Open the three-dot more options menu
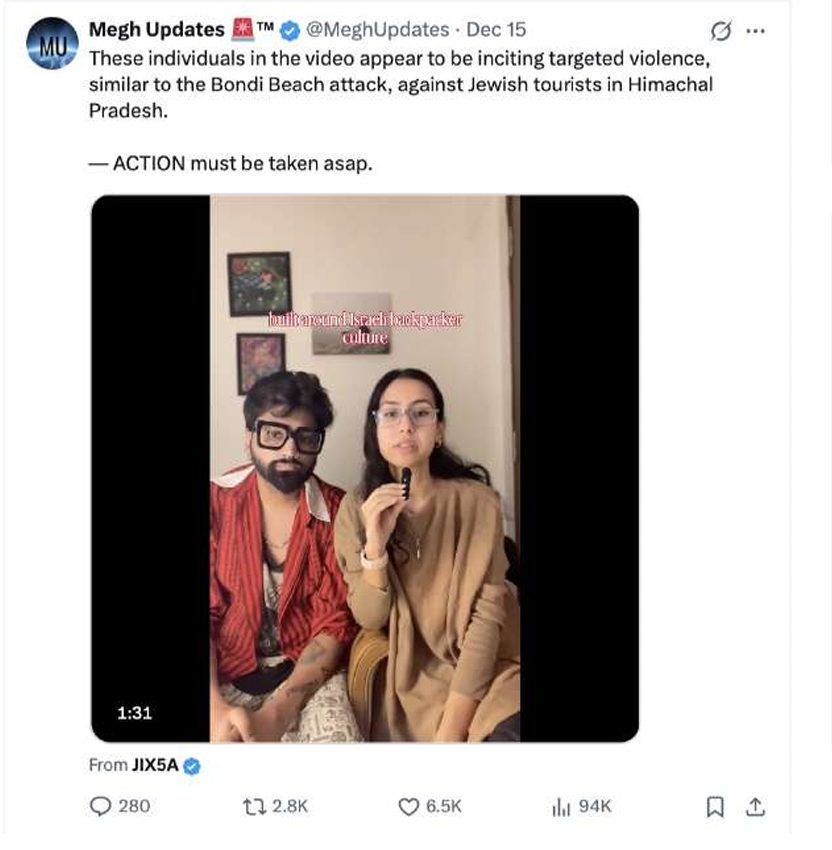Screen dimensions: 832x850 756,31
